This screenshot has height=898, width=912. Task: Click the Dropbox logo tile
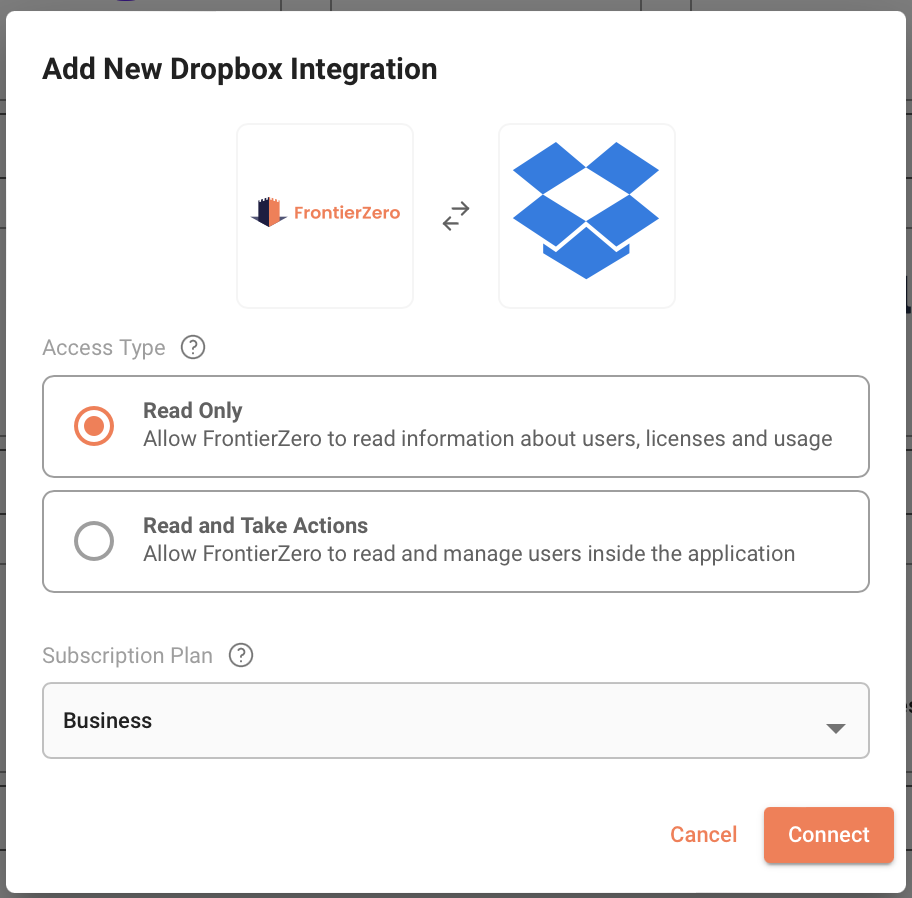click(586, 215)
